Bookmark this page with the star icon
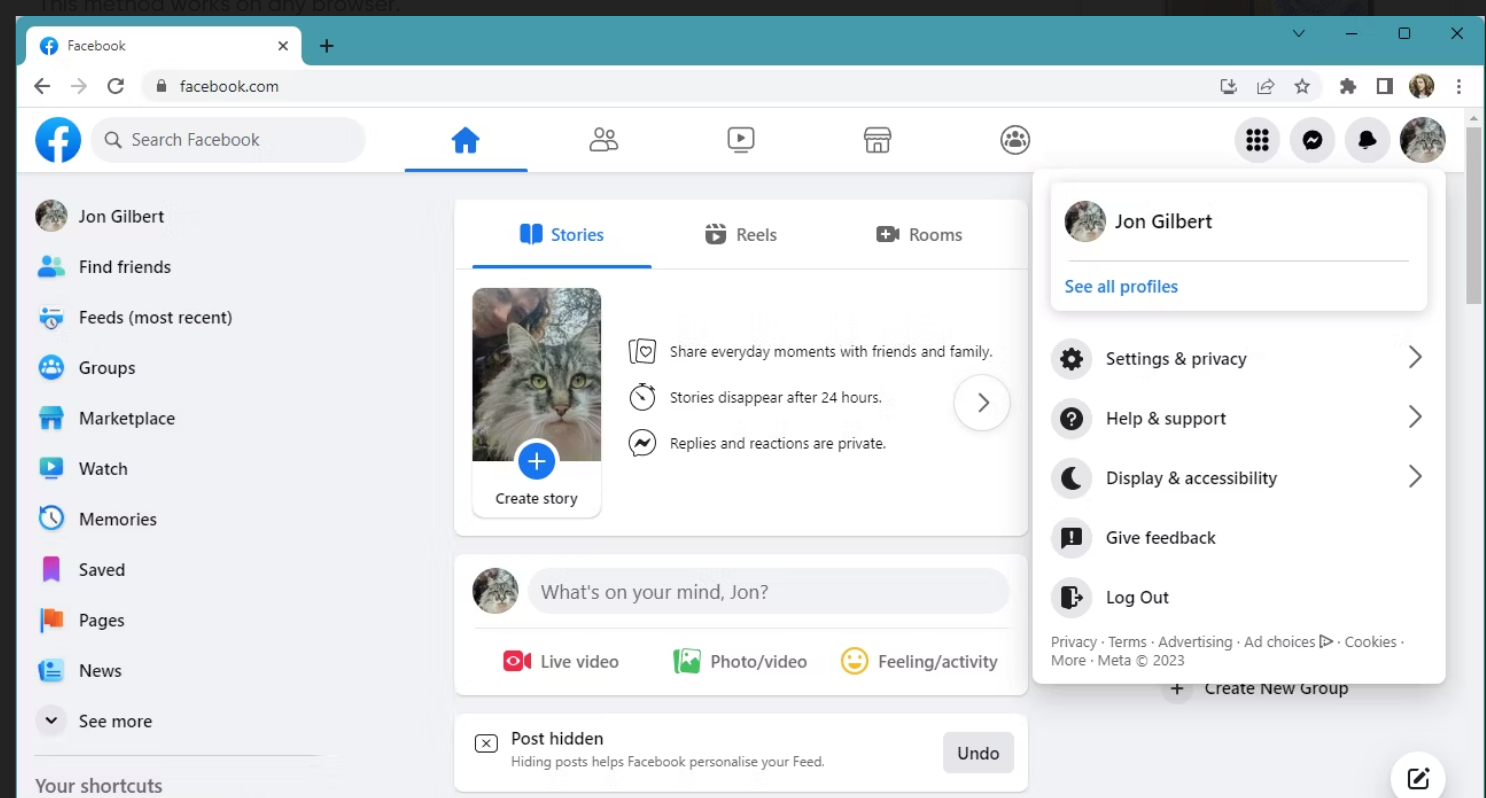The width and height of the screenshot is (1486, 798). tap(1302, 86)
